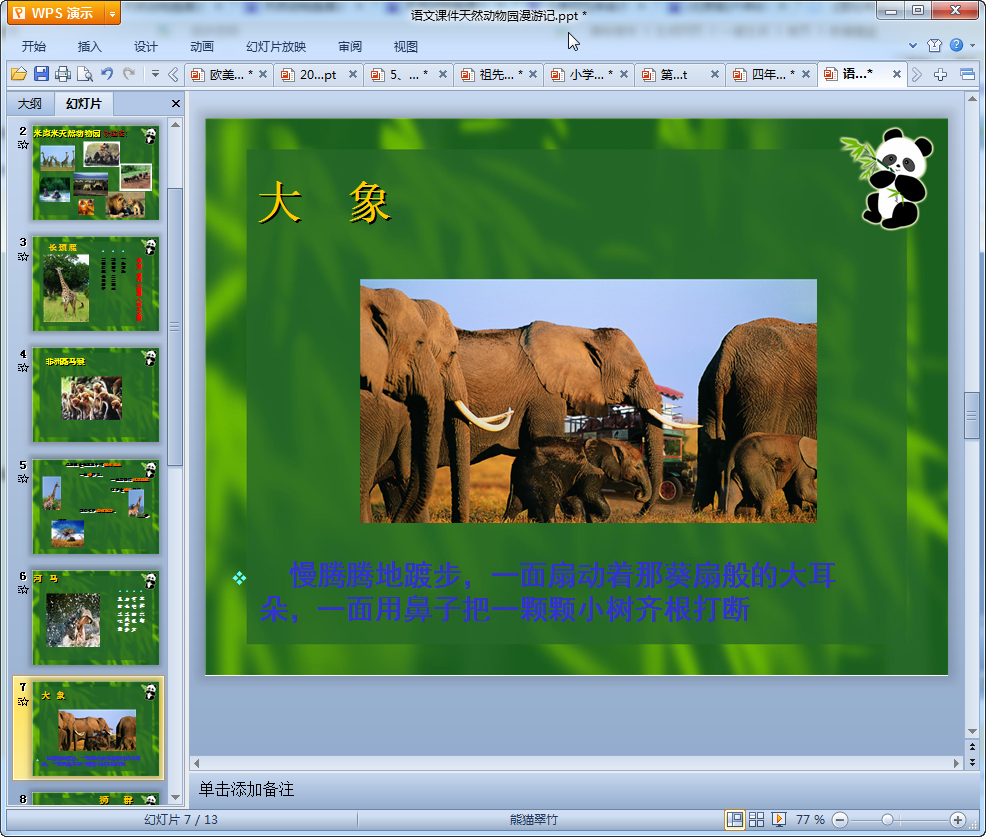The width and height of the screenshot is (986, 837).
Task: Click the Redo arrow icon
Action: (x=129, y=74)
